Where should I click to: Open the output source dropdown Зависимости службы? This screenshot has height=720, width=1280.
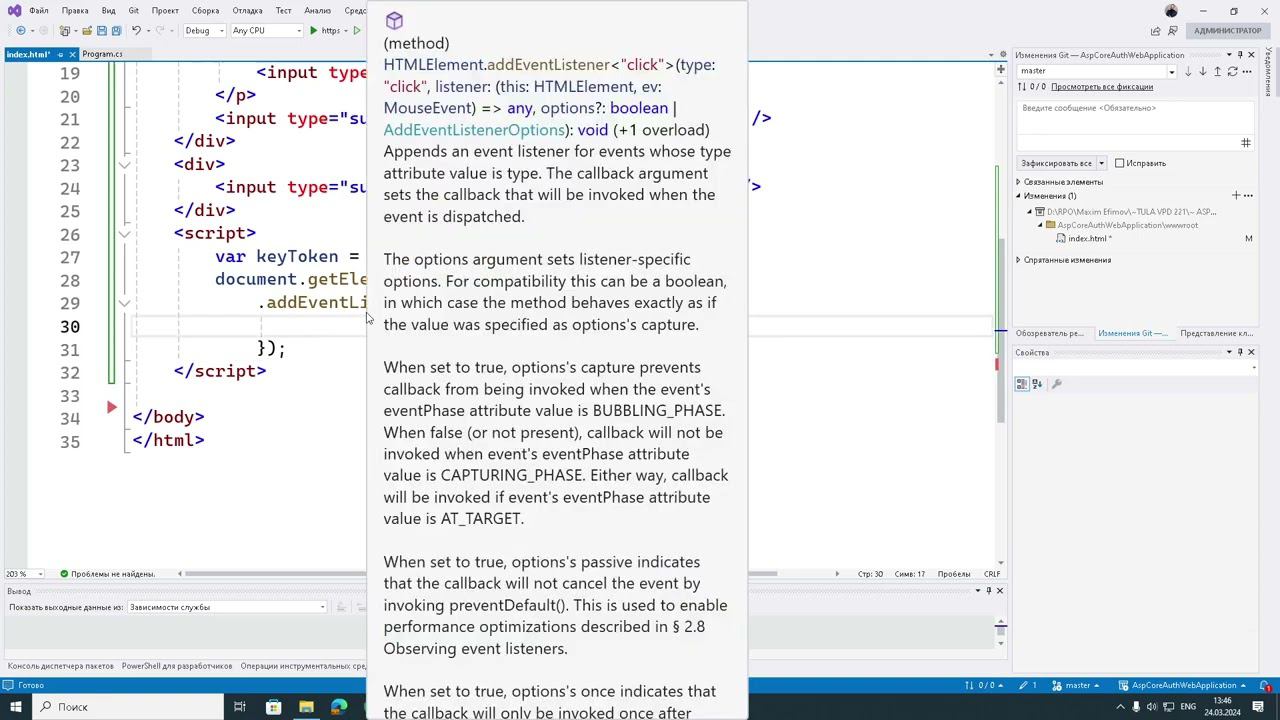click(227, 607)
